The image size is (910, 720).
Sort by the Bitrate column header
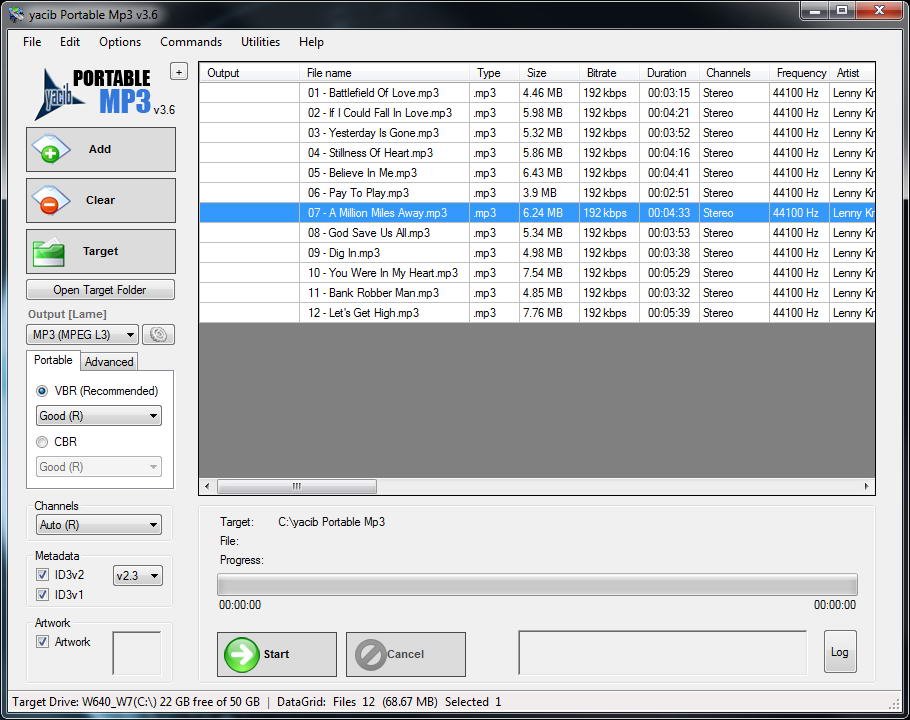(x=609, y=73)
